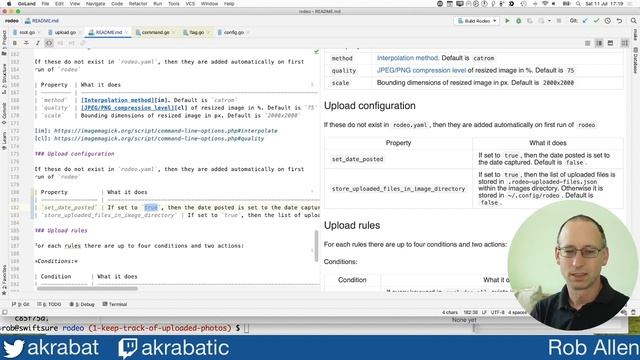This screenshot has width=640, height=360.
Task: Click the highlighted 'true' word in editor
Action: [151, 207]
